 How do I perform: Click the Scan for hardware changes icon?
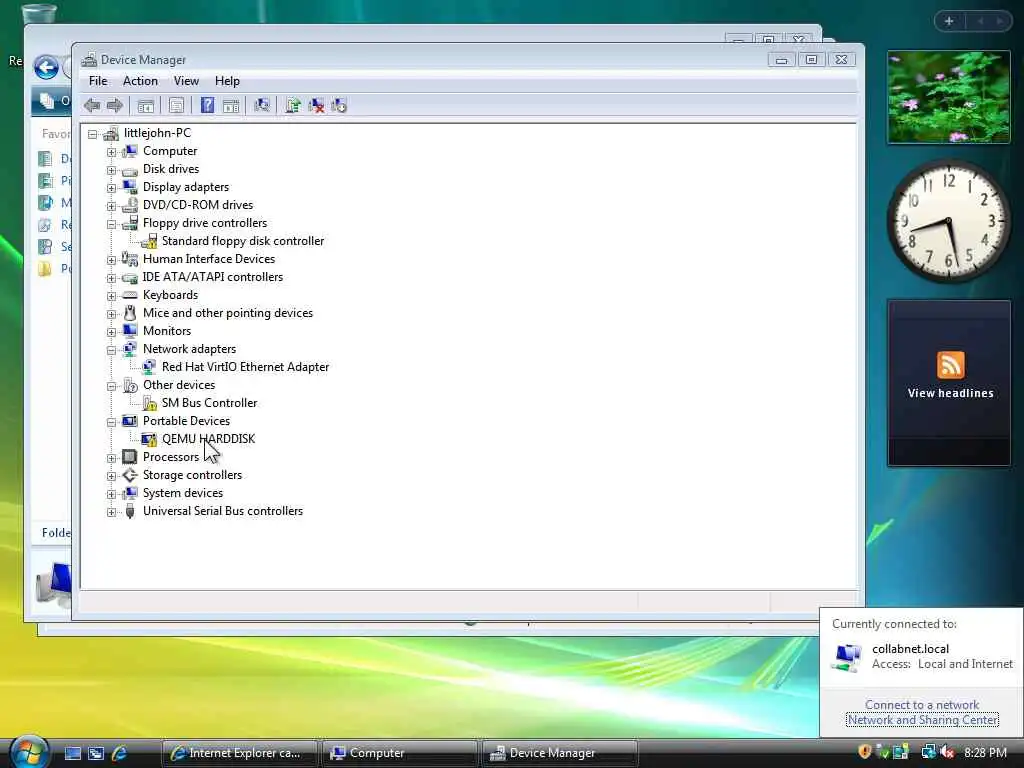click(x=262, y=105)
